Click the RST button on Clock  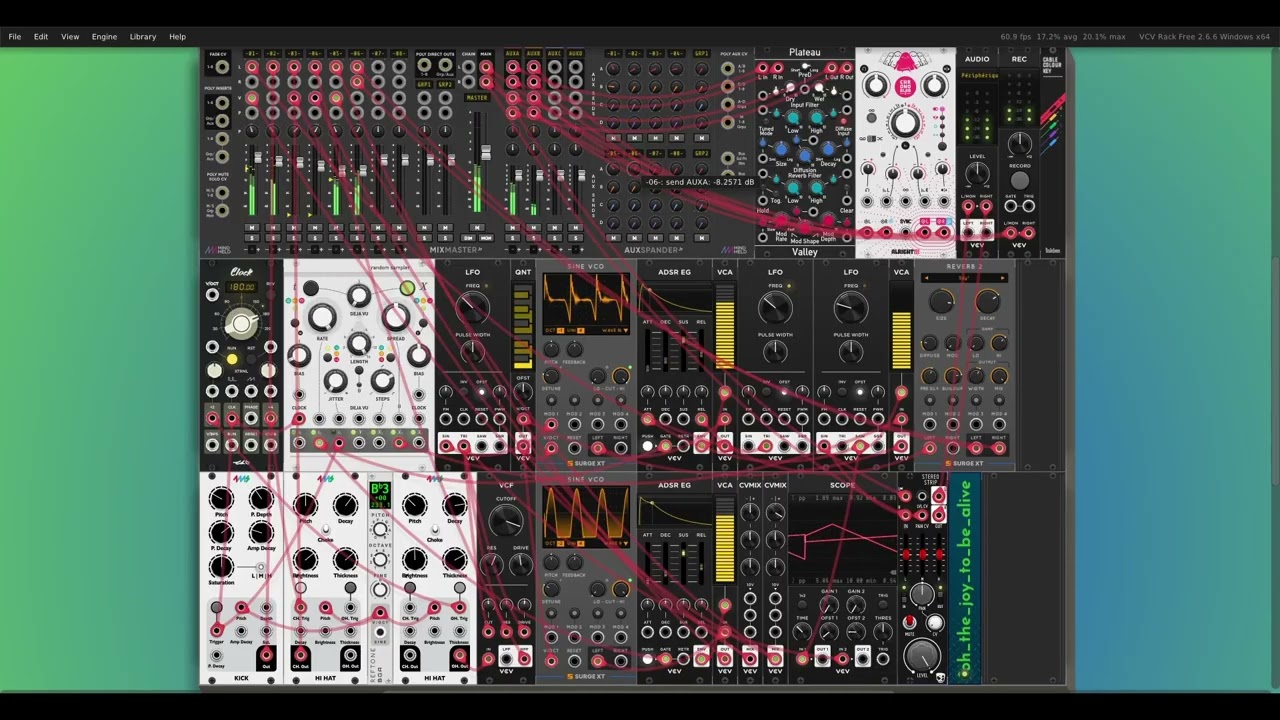(251, 359)
